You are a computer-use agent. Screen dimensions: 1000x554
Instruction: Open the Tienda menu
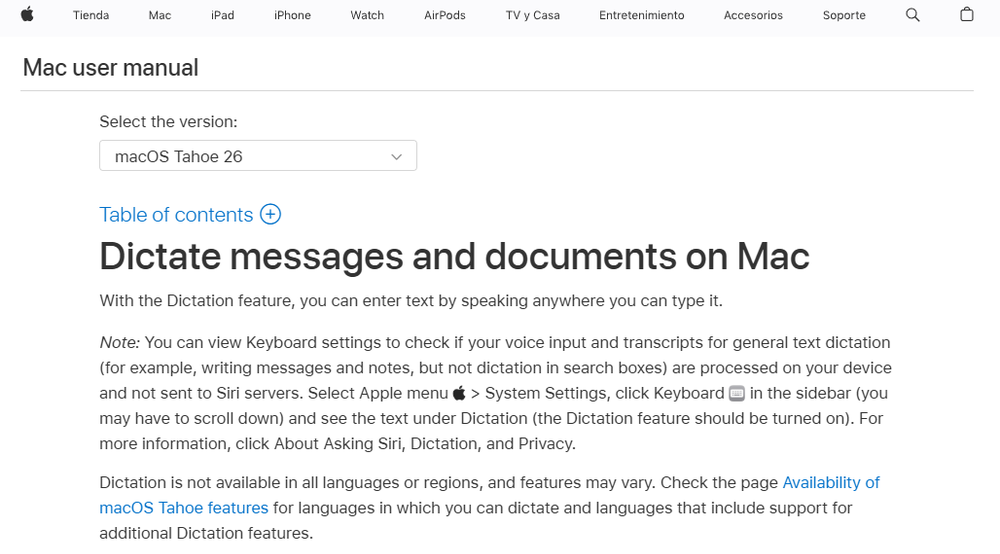click(91, 15)
